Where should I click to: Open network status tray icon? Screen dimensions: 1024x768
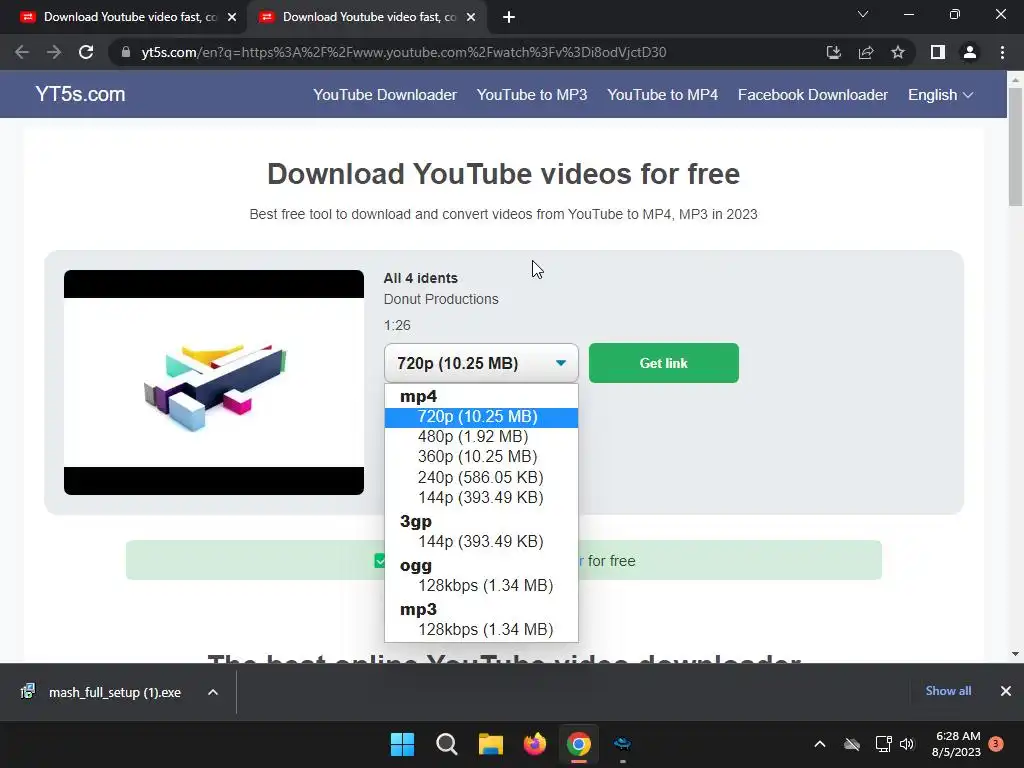[x=884, y=744]
